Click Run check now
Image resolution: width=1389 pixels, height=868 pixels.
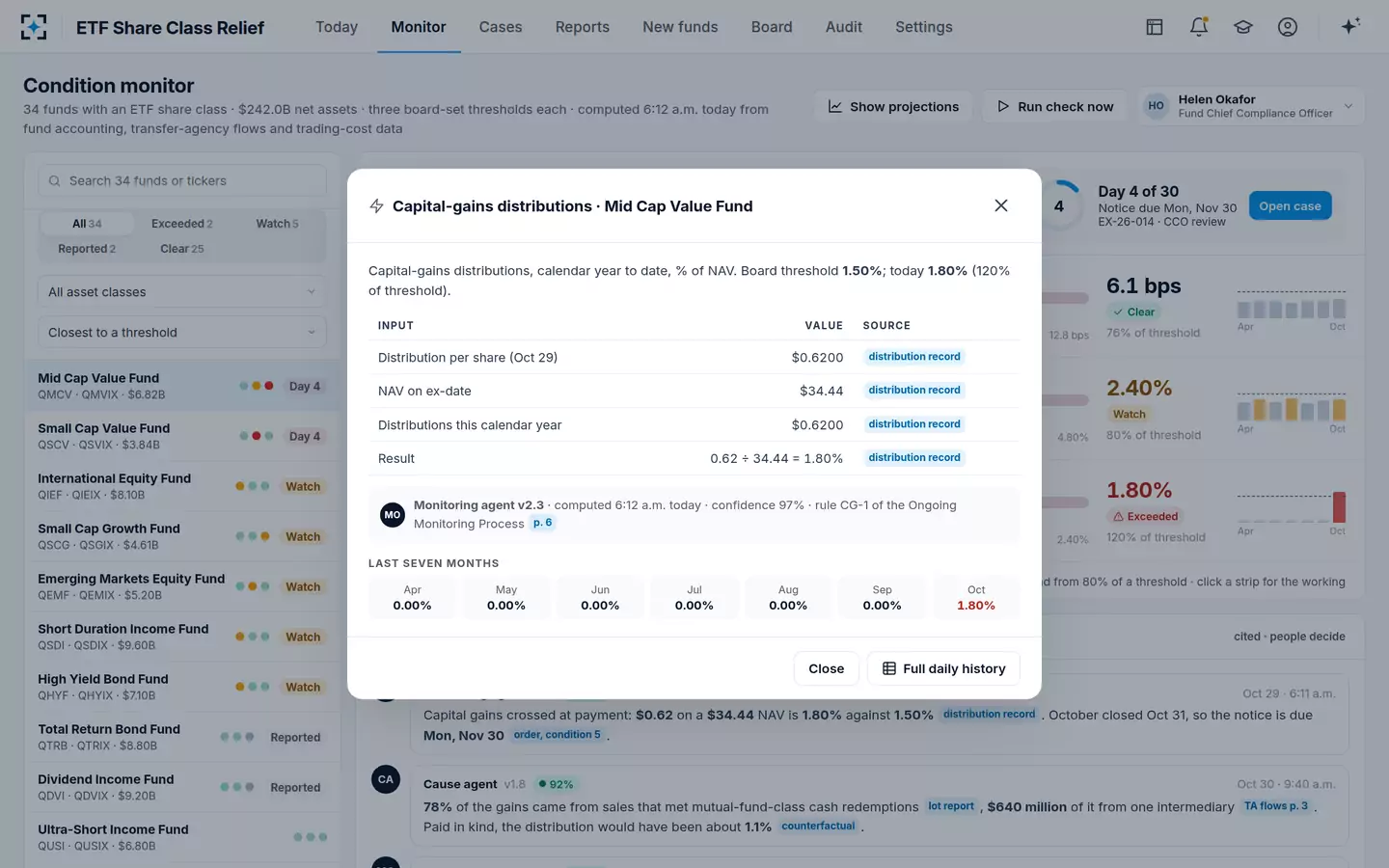tap(1055, 106)
